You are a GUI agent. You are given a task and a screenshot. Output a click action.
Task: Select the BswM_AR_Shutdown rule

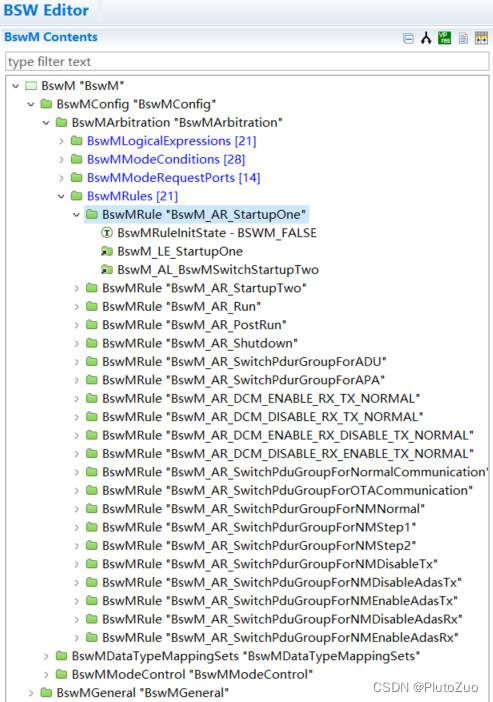[x=200, y=343]
